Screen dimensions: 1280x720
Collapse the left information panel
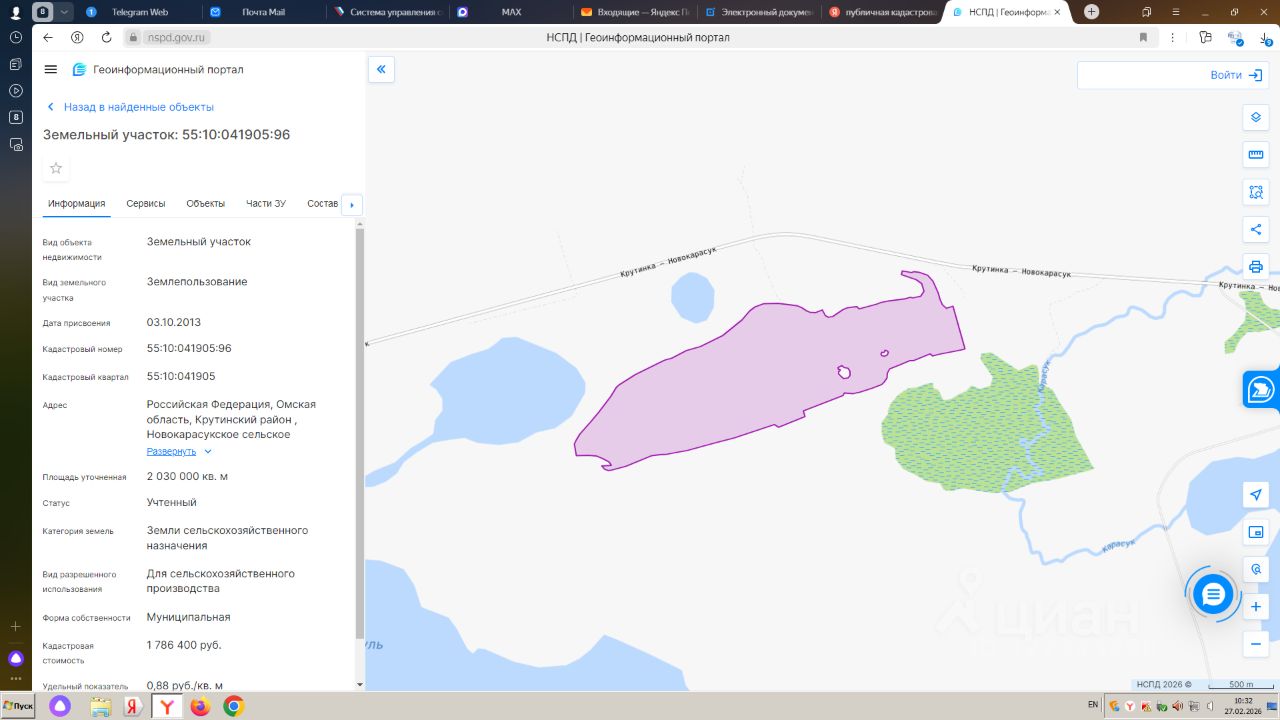point(381,69)
